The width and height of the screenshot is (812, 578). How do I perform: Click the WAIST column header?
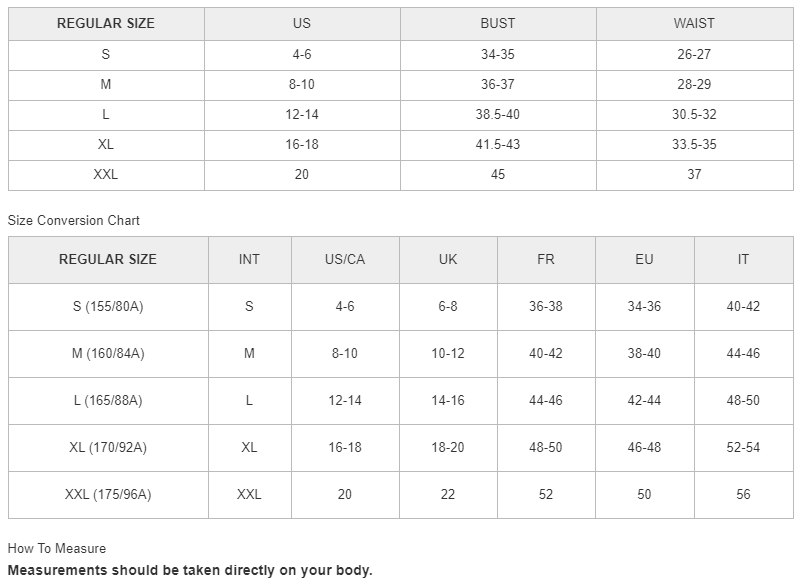(694, 23)
